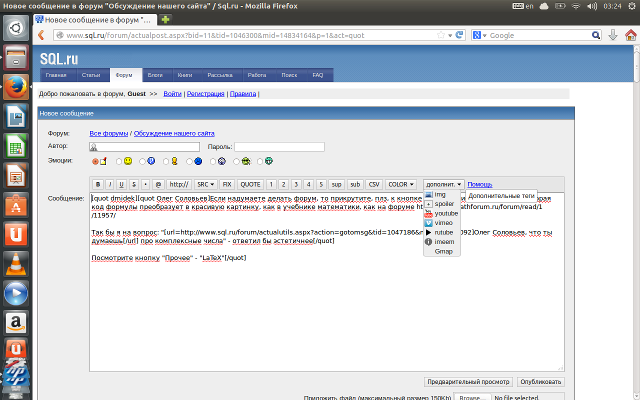
Task: Collapse the дополнит. extra tags dropdown
Action: (x=444, y=184)
